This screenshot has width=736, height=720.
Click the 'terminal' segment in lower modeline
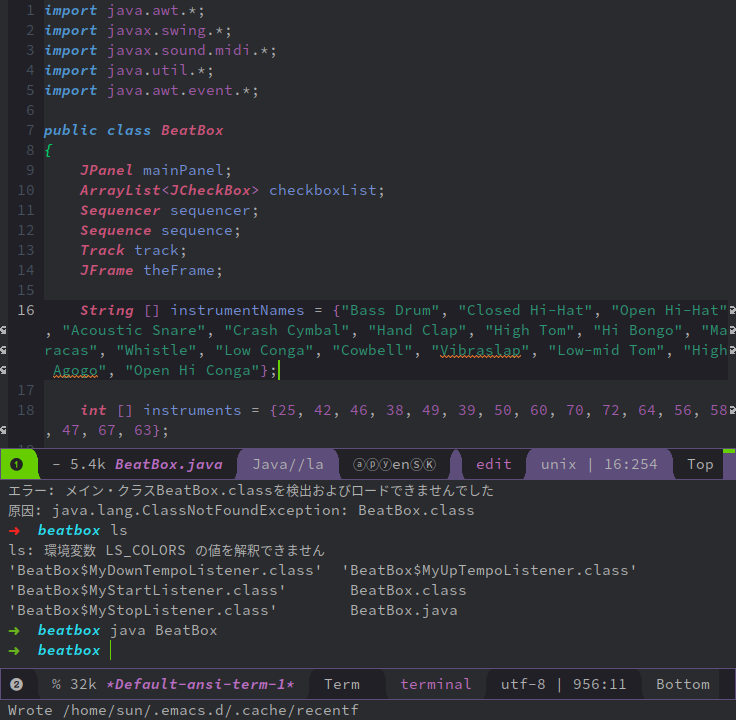coord(435,684)
